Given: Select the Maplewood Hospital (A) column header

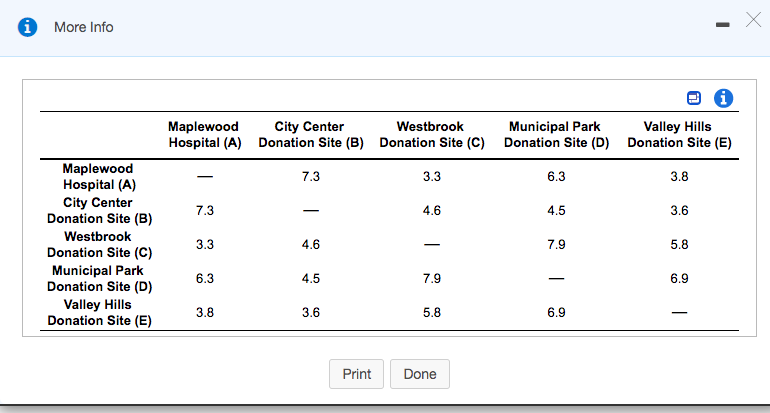Looking at the screenshot, I should point(204,135).
